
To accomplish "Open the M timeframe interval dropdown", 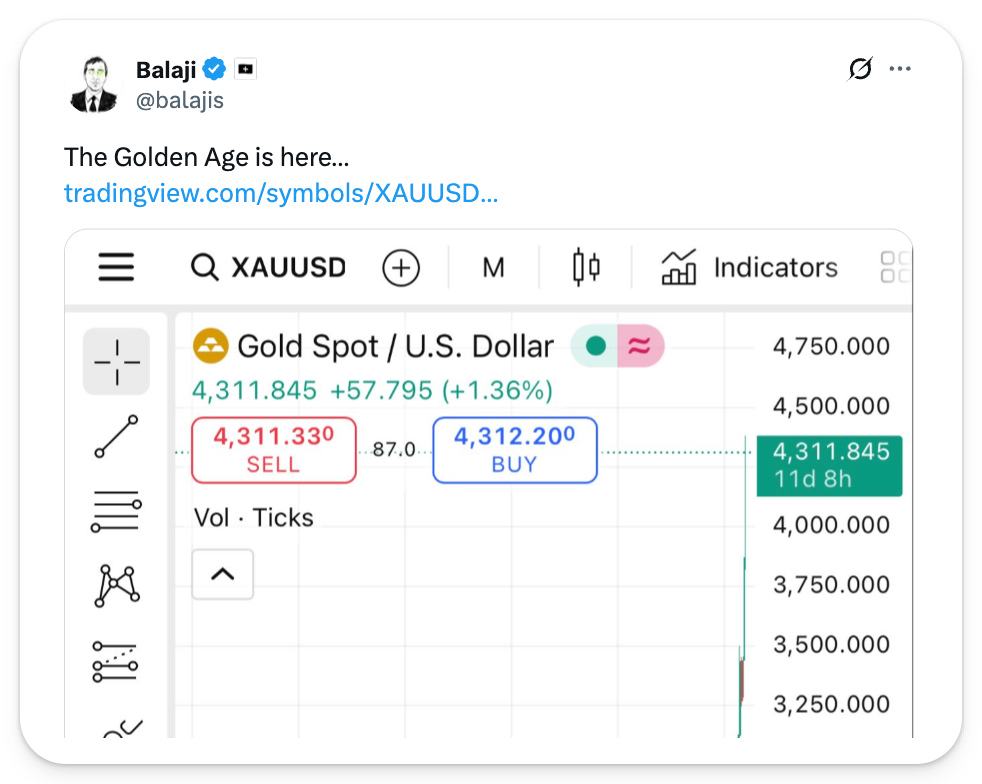I will click(x=493, y=268).
